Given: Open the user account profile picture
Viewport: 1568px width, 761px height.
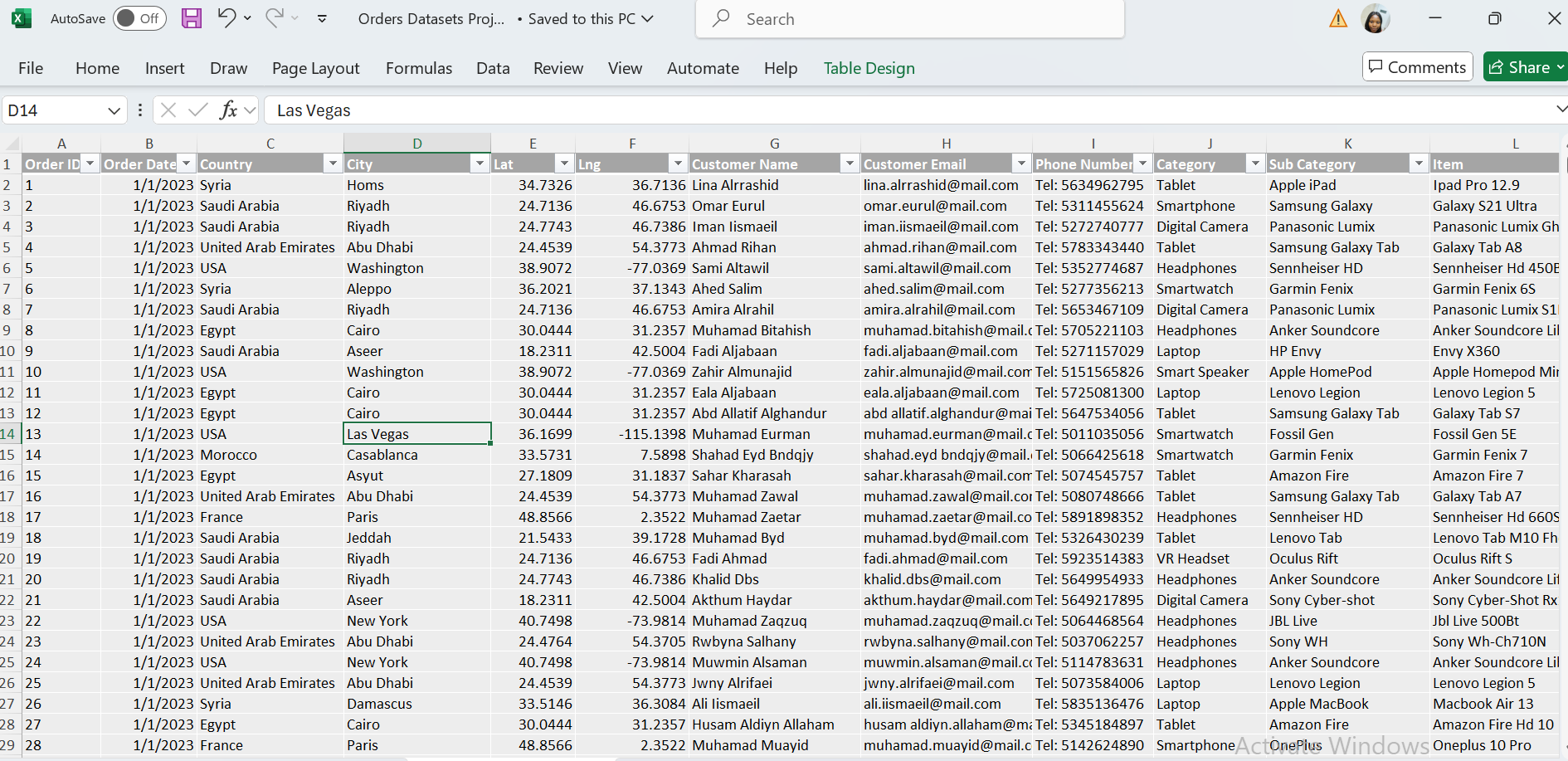Looking at the screenshot, I should pyautogui.click(x=1376, y=18).
